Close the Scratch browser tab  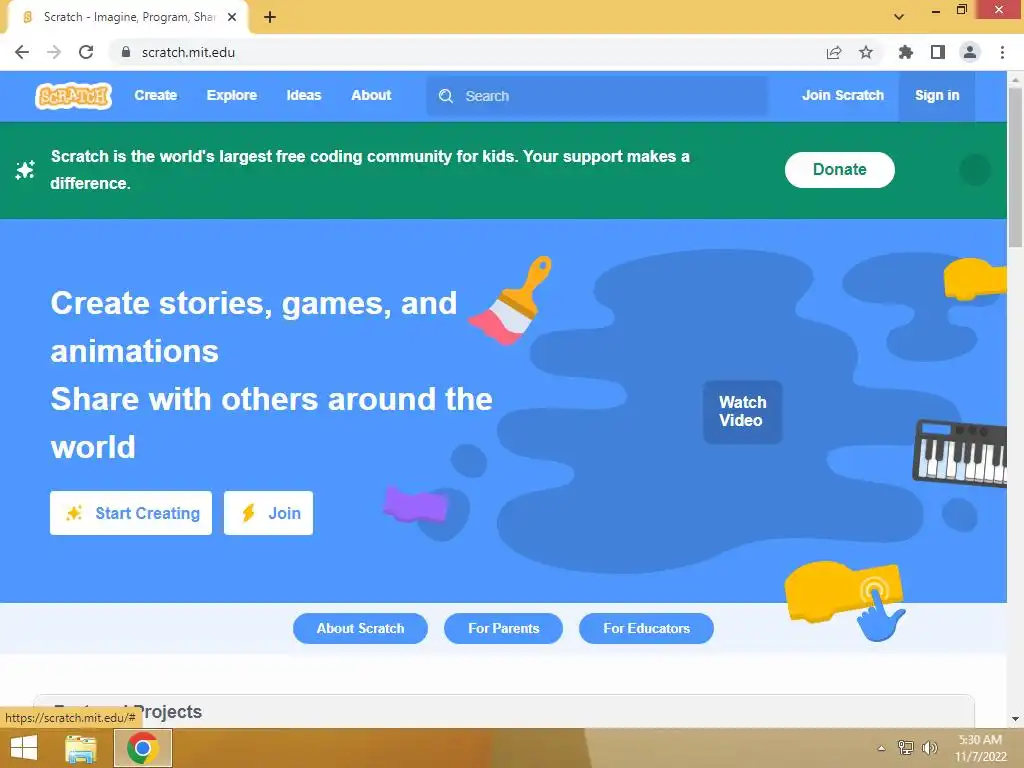[x=232, y=17]
